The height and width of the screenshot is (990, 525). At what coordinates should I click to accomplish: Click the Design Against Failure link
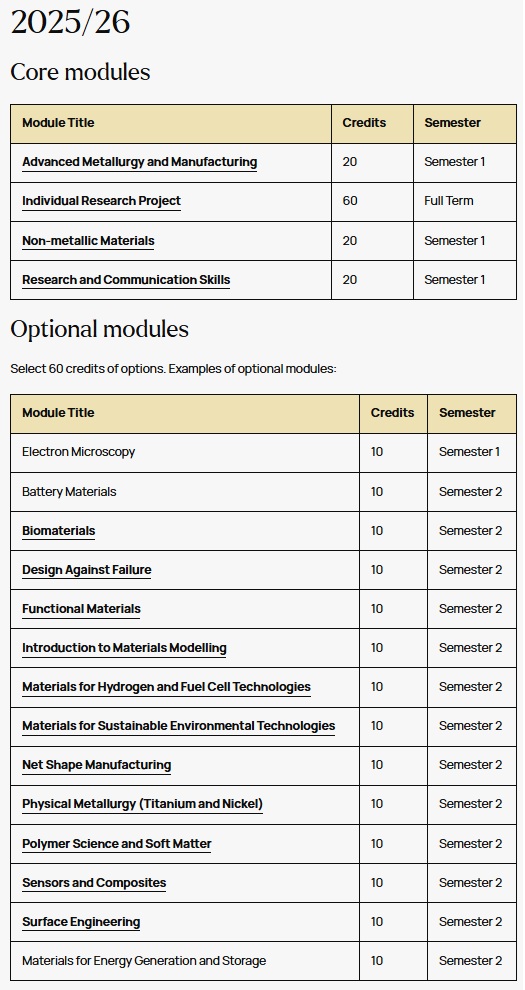click(x=86, y=570)
